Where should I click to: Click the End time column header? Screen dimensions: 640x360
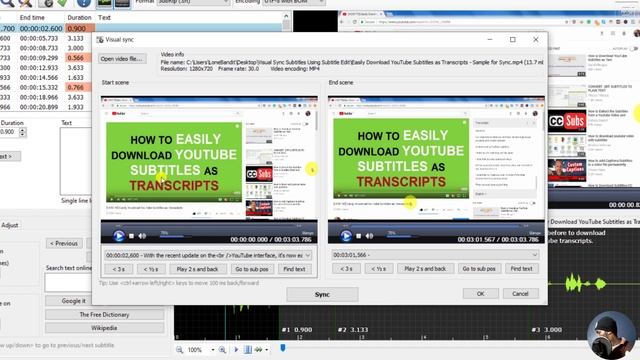pos(32,18)
